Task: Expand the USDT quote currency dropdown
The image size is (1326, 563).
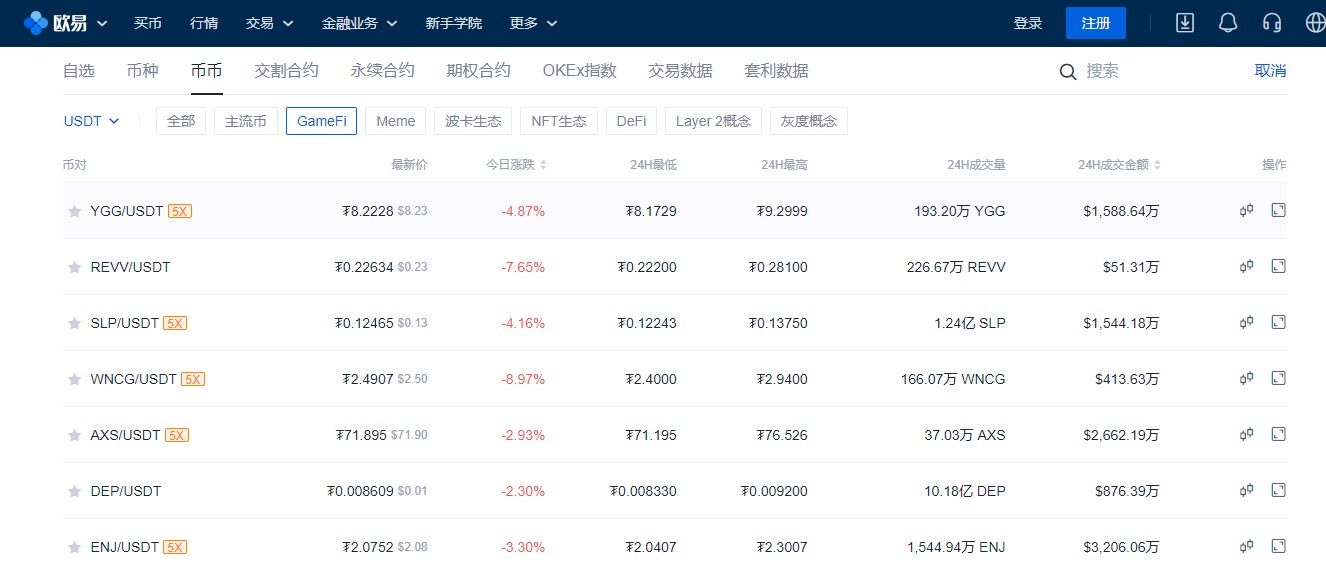Action: click(x=91, y=121)
